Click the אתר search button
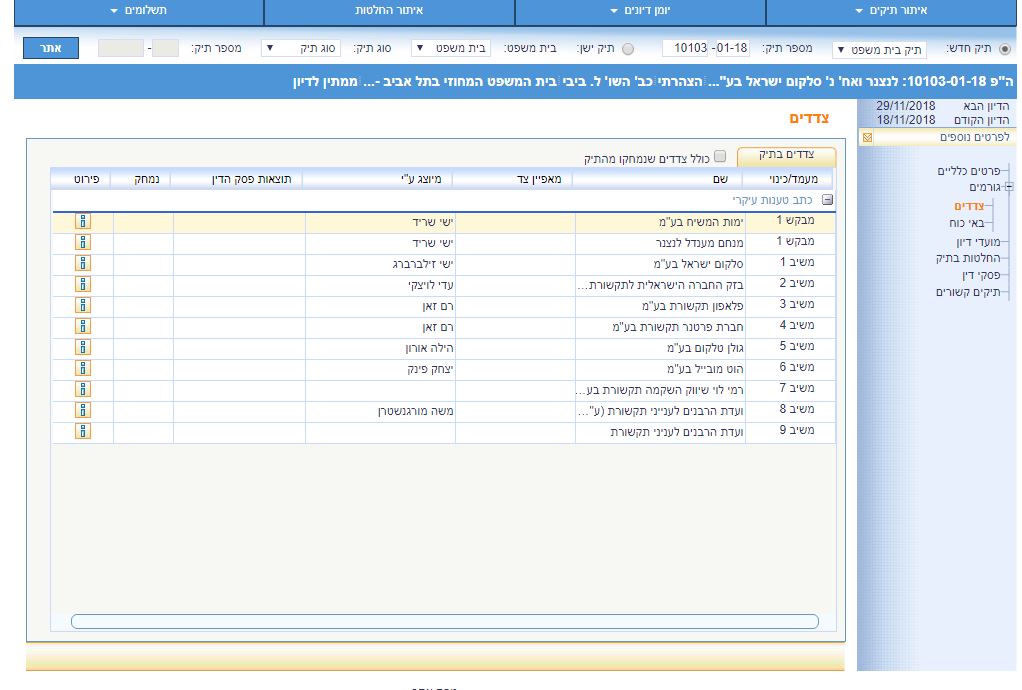This screenshot has height=690, width=1022. click(x=51, y=48)
